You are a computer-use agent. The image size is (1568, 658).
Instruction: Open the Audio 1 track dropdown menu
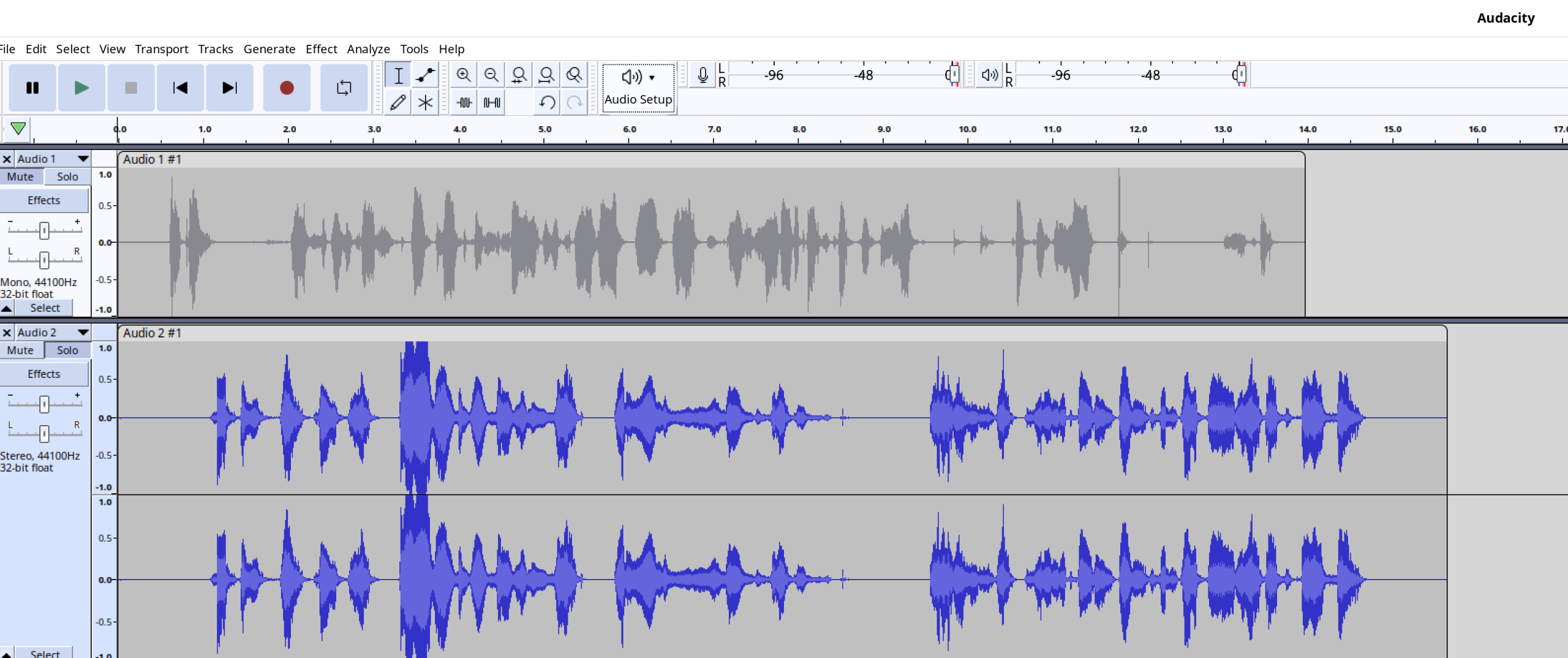[83, 159]
